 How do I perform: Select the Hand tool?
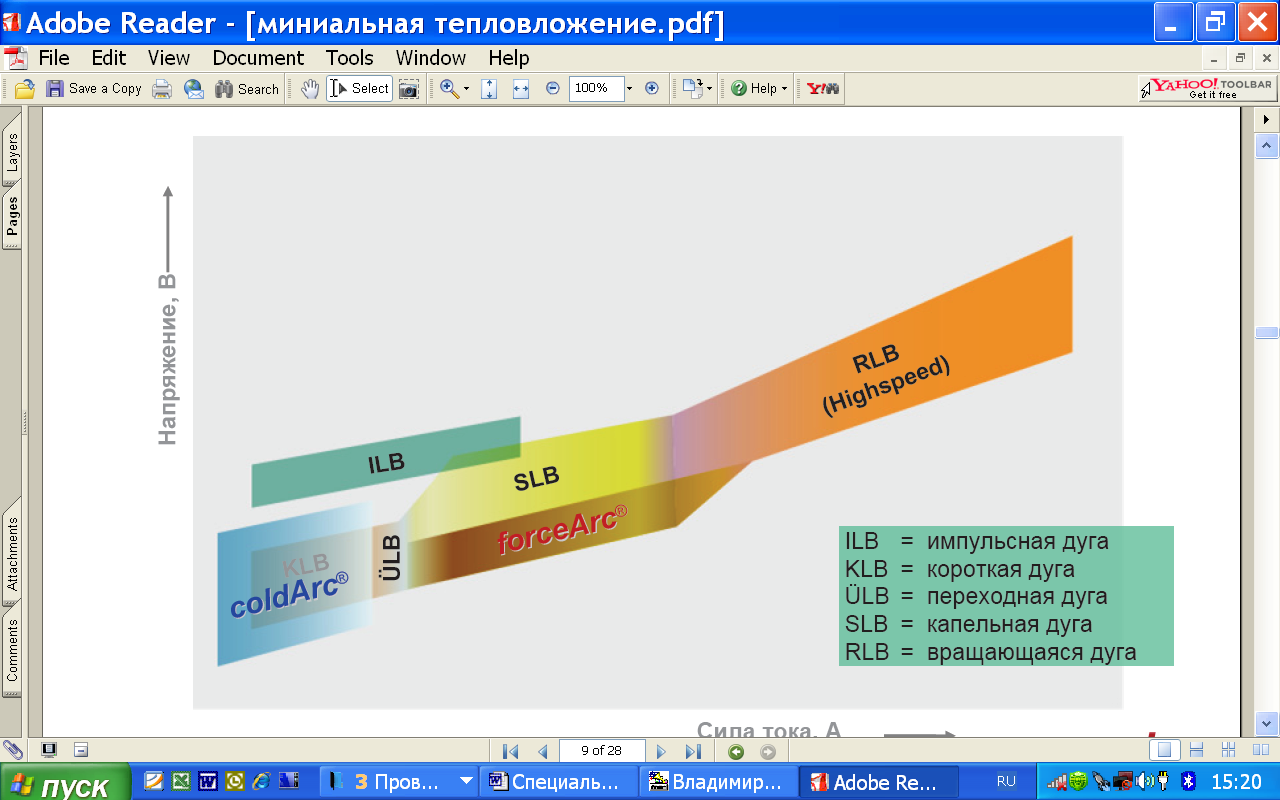(x=310, y=89)
